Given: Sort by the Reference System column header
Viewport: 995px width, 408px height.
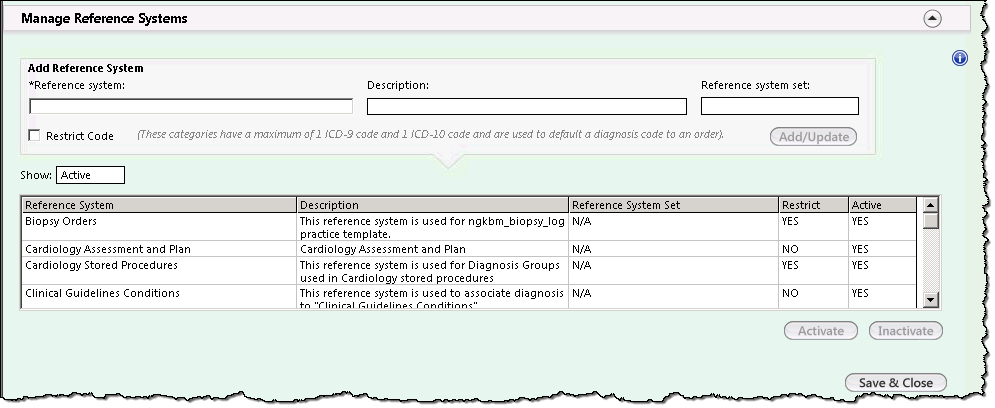Looking at the screenshot, I should pos(159,205).
